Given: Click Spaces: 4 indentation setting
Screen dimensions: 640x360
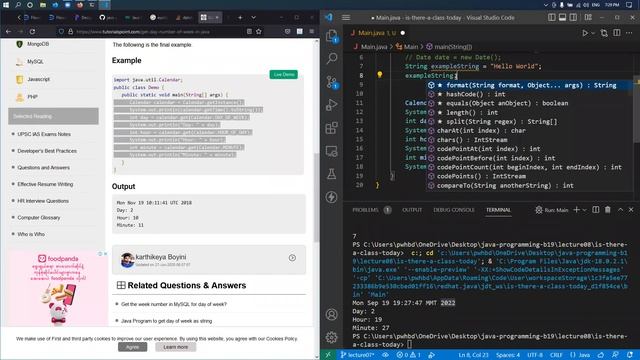Looking at the screenshot, I should click(508, 355).
